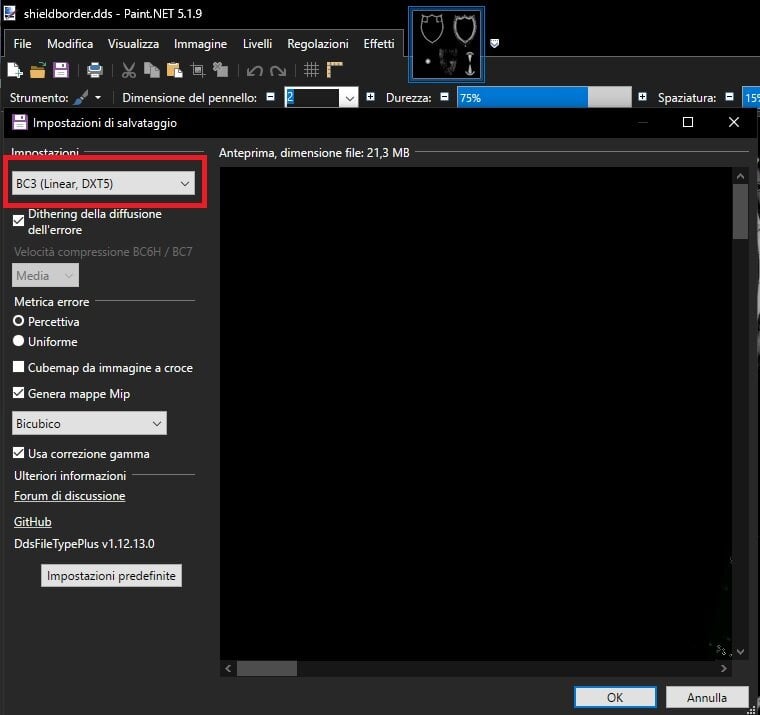Viewport: 760px width, 715px height.
Task: Open the Immagine menu
Action: coord(200,44)
